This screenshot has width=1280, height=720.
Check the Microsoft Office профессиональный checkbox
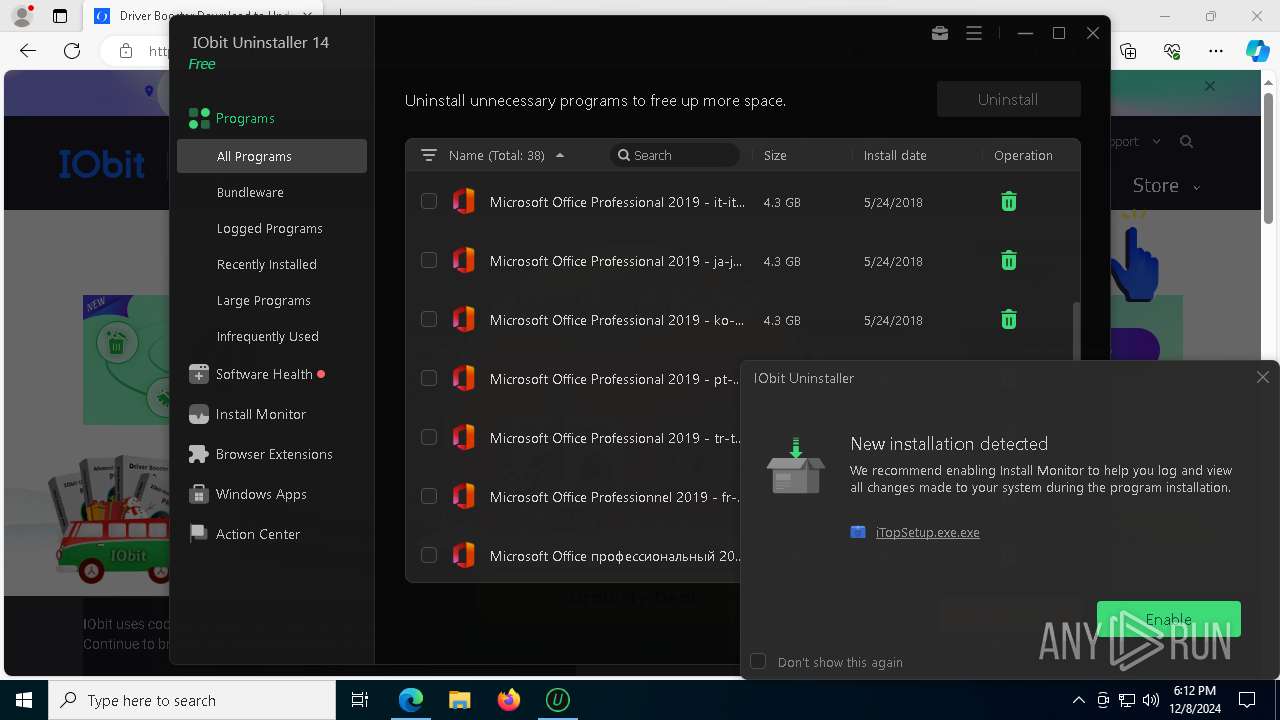click(429, 555)
